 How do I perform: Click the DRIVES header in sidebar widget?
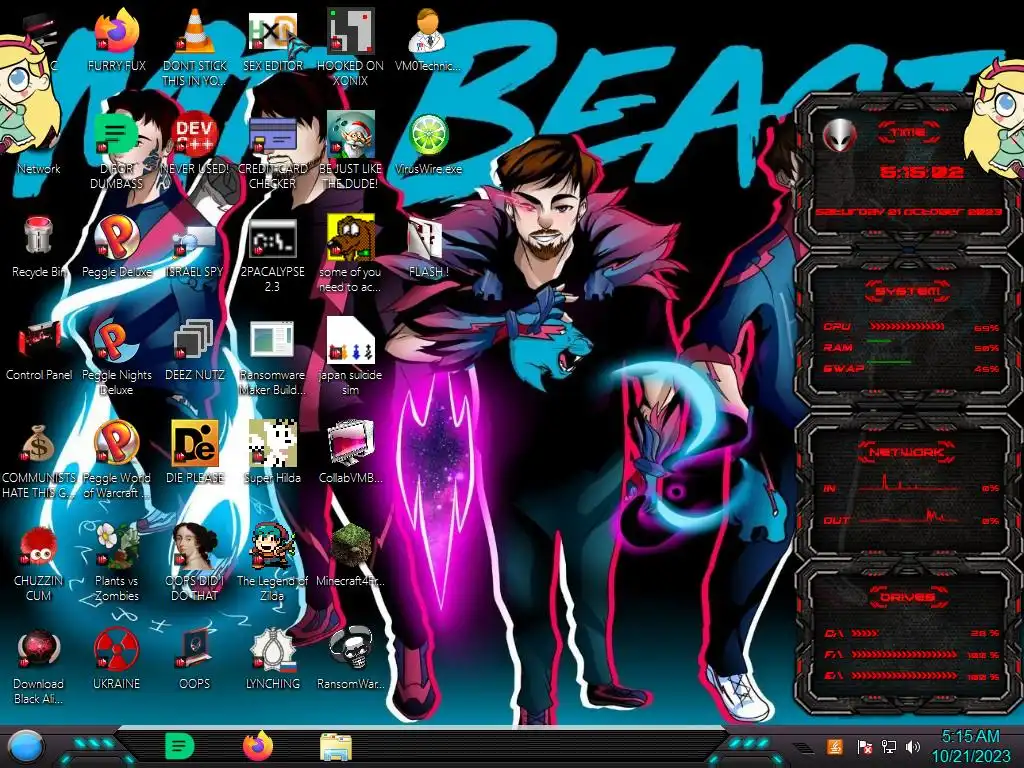908,597
